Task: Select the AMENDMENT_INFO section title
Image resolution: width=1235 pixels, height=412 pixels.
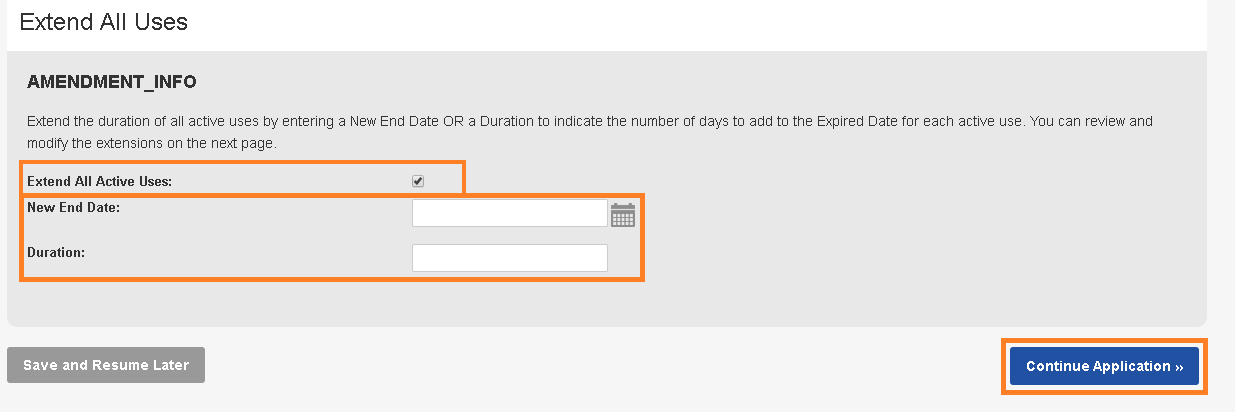Action: [x=112, y=80]
